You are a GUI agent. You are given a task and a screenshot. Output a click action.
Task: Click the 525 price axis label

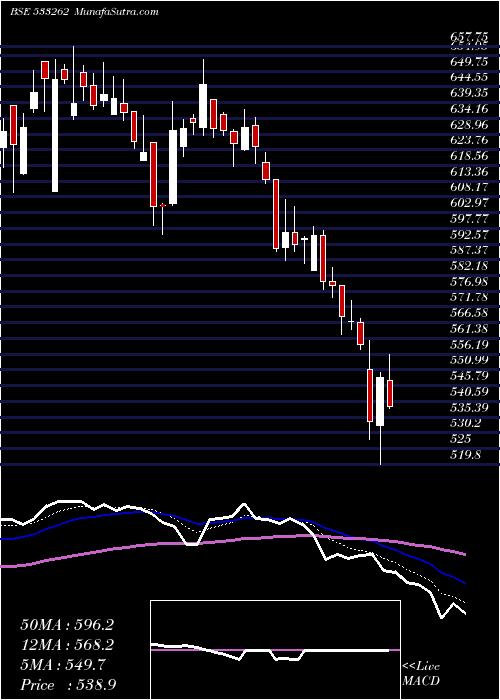point(460,439)
